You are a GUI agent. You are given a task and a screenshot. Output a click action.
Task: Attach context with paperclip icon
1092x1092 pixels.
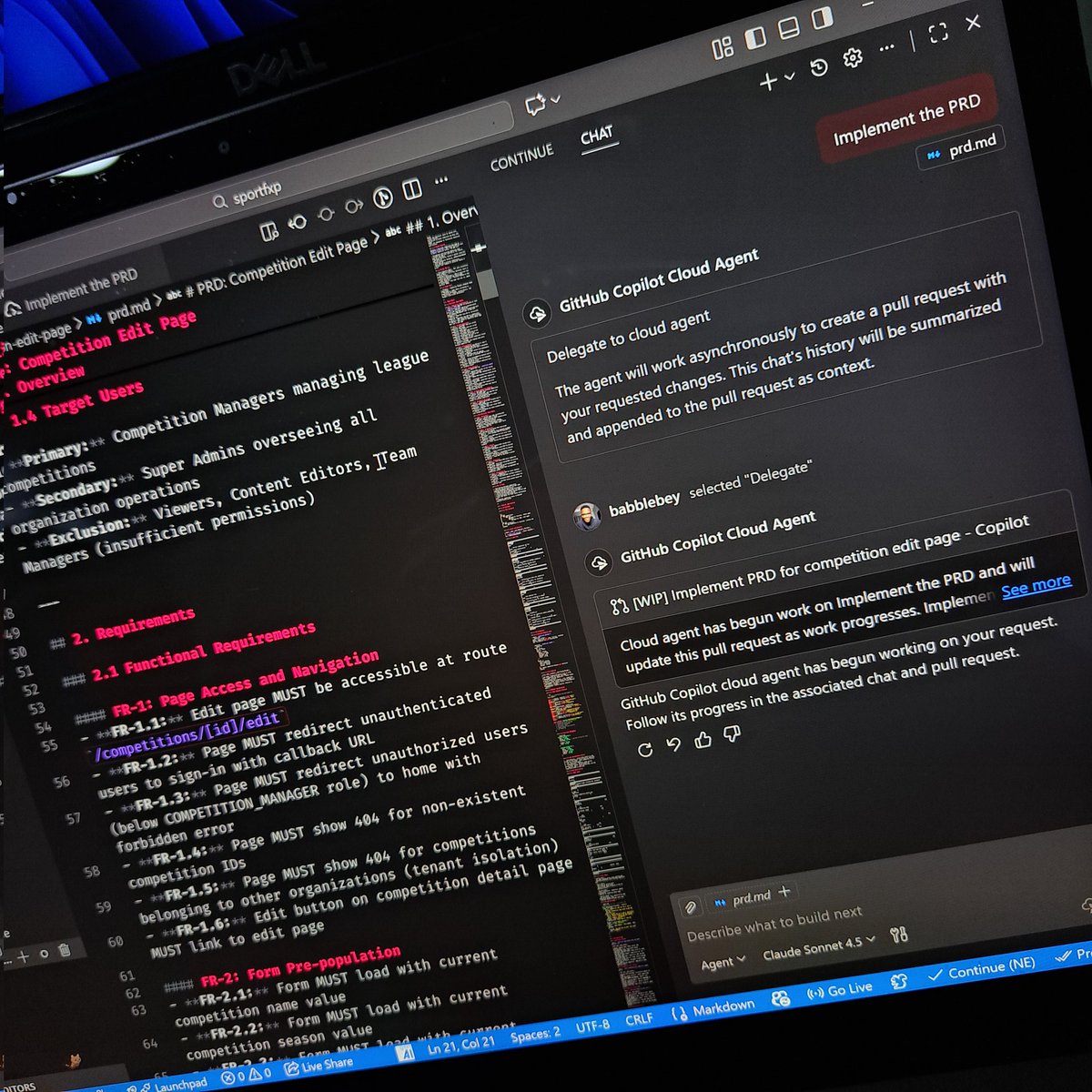pos(690,907)
